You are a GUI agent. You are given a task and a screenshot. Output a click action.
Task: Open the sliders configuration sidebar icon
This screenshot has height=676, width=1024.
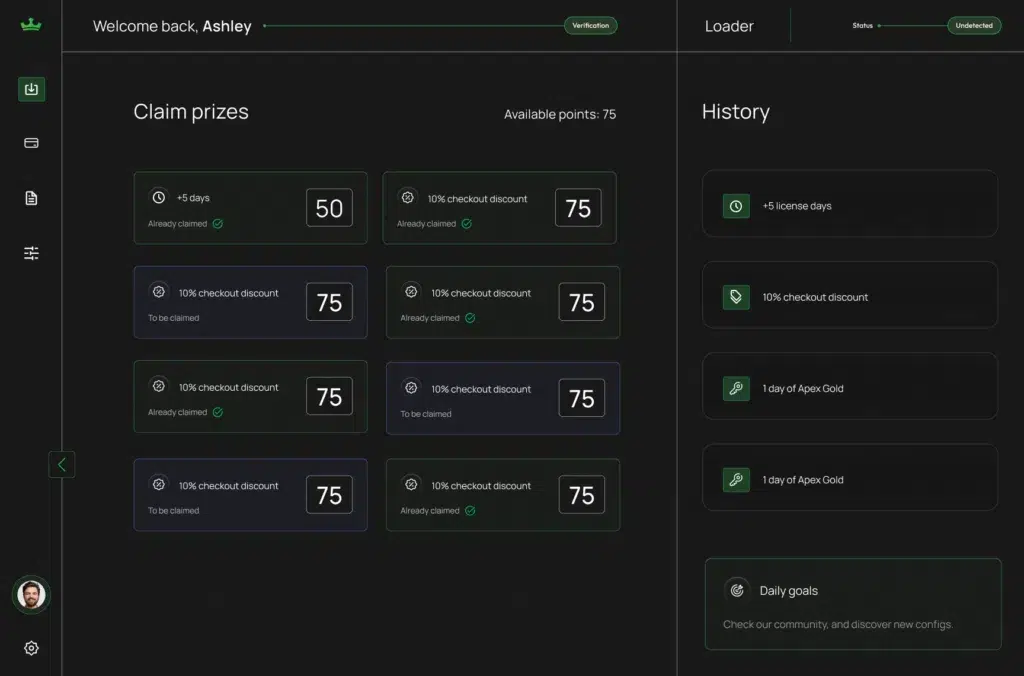click(31, 253)
